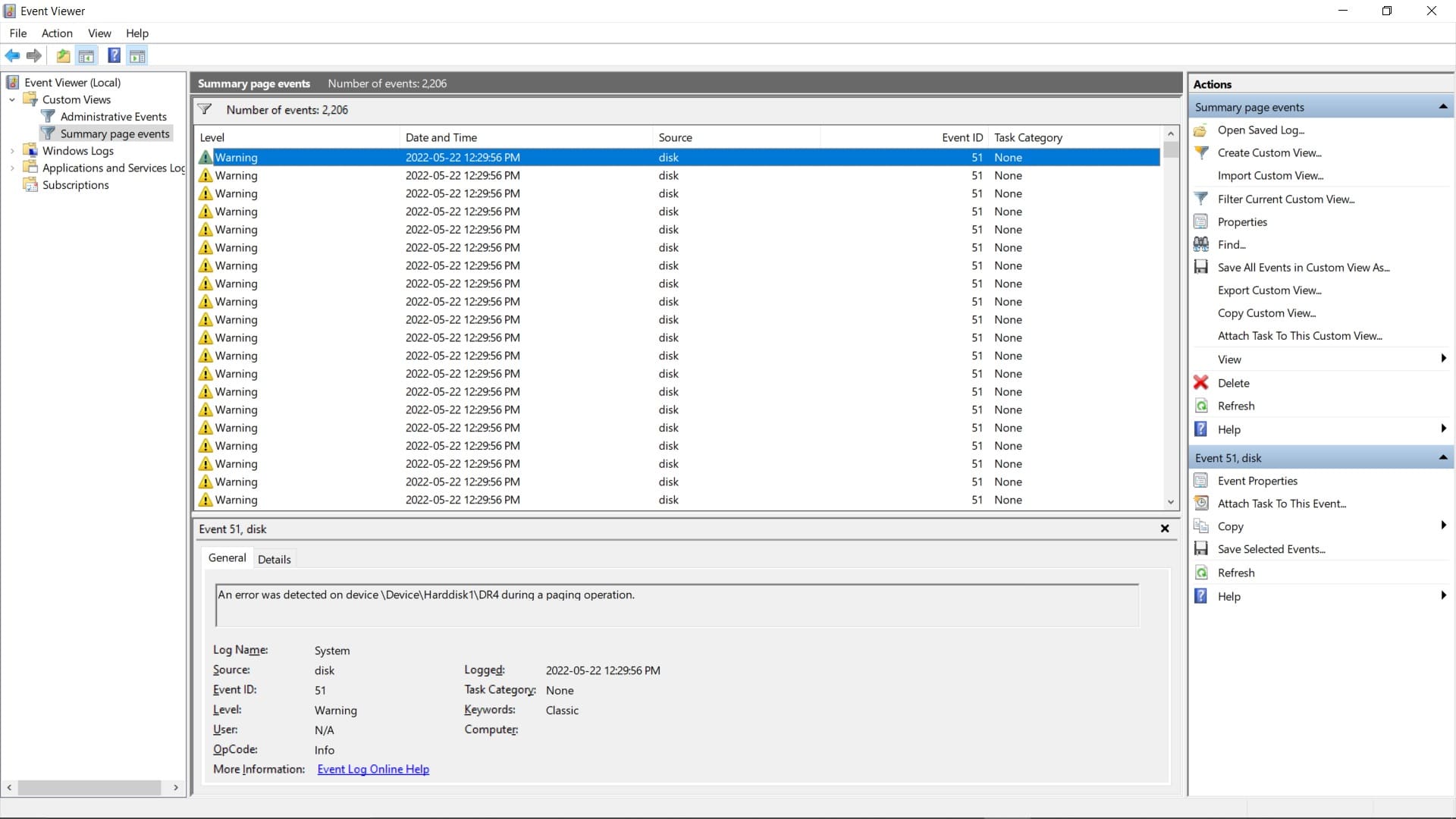Toggle the action pane visibility
1456x819 pixels.
(x=137, y=55)
